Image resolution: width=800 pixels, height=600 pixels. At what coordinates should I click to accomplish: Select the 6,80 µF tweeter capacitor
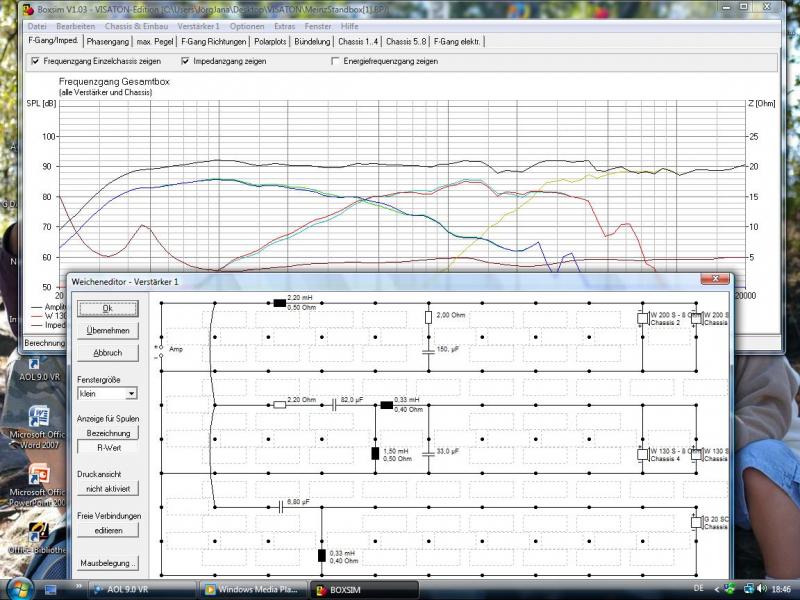click(x=281, y=508)
